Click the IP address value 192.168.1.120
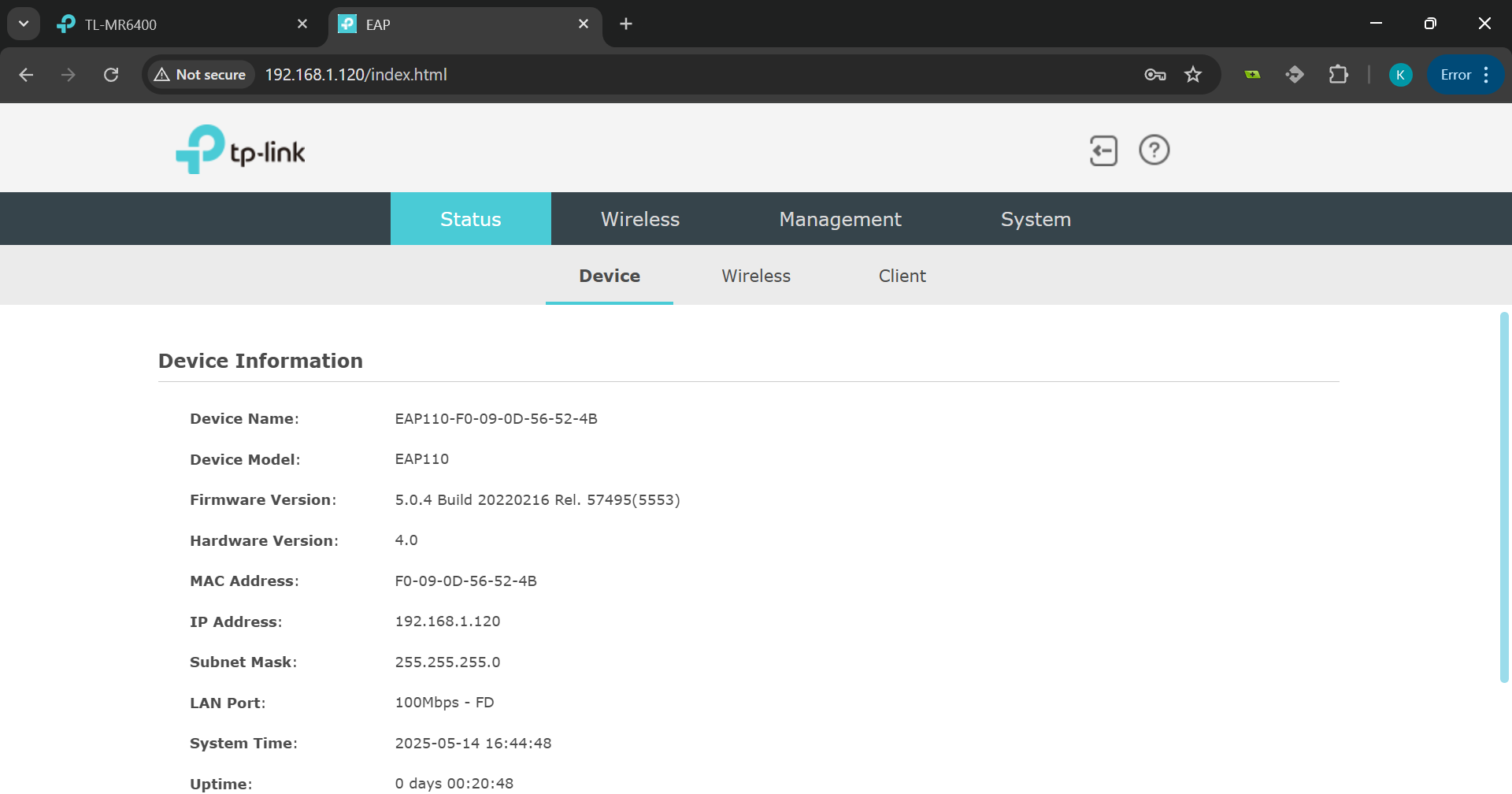Image resolution: width=1512 pixels, height=794 pixels. 448,621
